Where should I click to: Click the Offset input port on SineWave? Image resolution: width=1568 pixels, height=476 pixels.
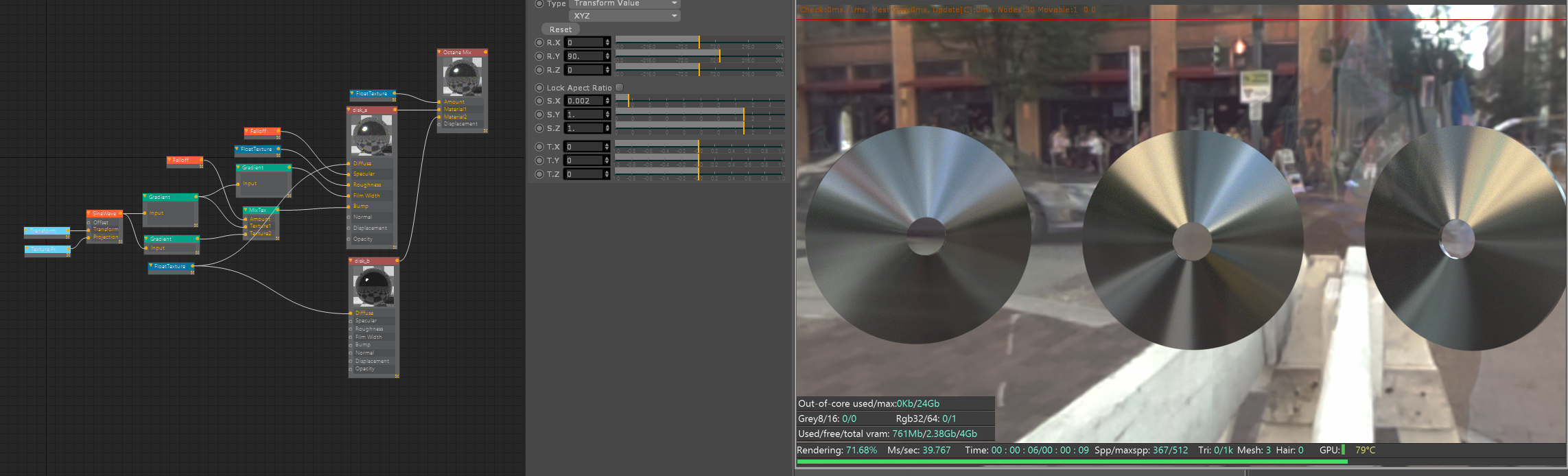89,222
